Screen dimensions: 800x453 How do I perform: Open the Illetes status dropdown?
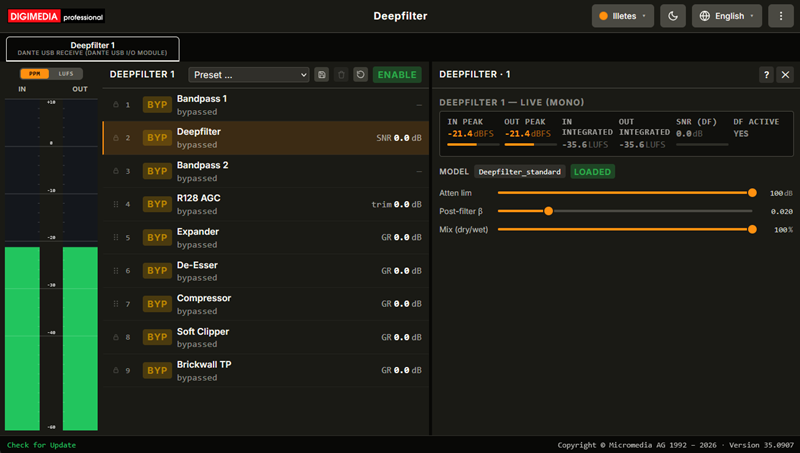point(622,16)
